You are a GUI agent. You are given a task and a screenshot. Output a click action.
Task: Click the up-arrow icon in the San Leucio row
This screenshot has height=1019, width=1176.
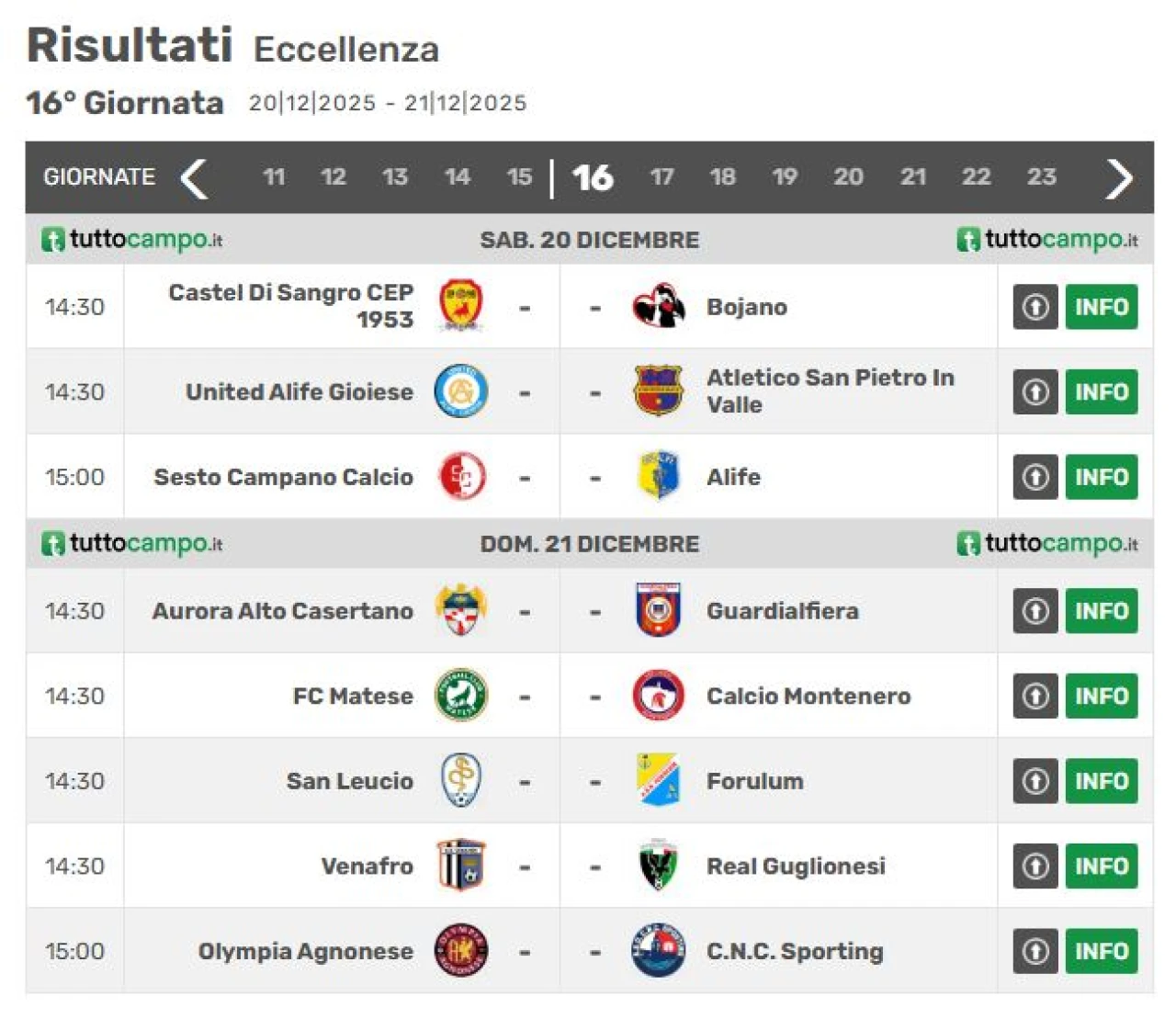1035,781
